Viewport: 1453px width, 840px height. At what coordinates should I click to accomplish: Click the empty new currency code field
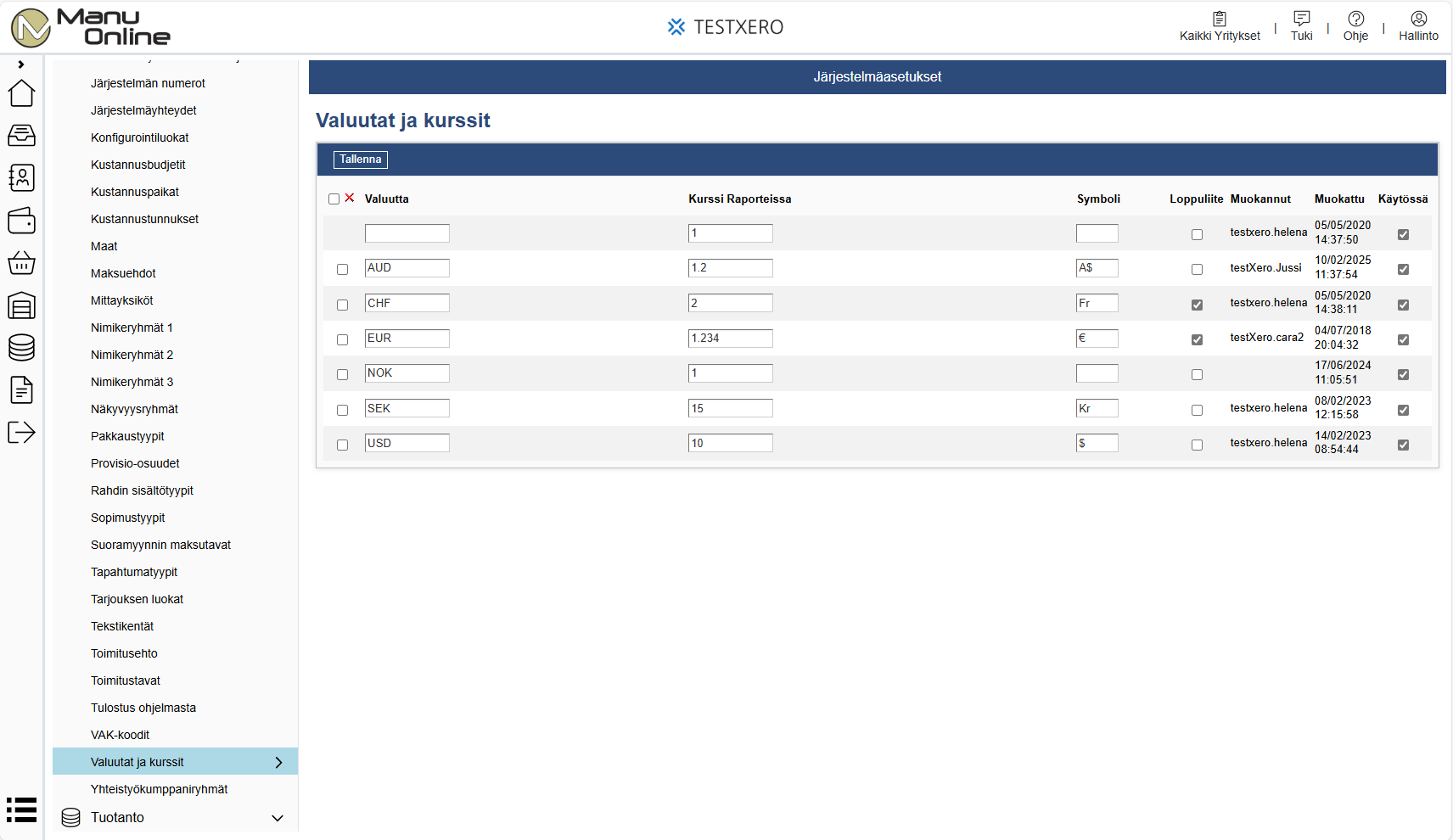(407, 233)
